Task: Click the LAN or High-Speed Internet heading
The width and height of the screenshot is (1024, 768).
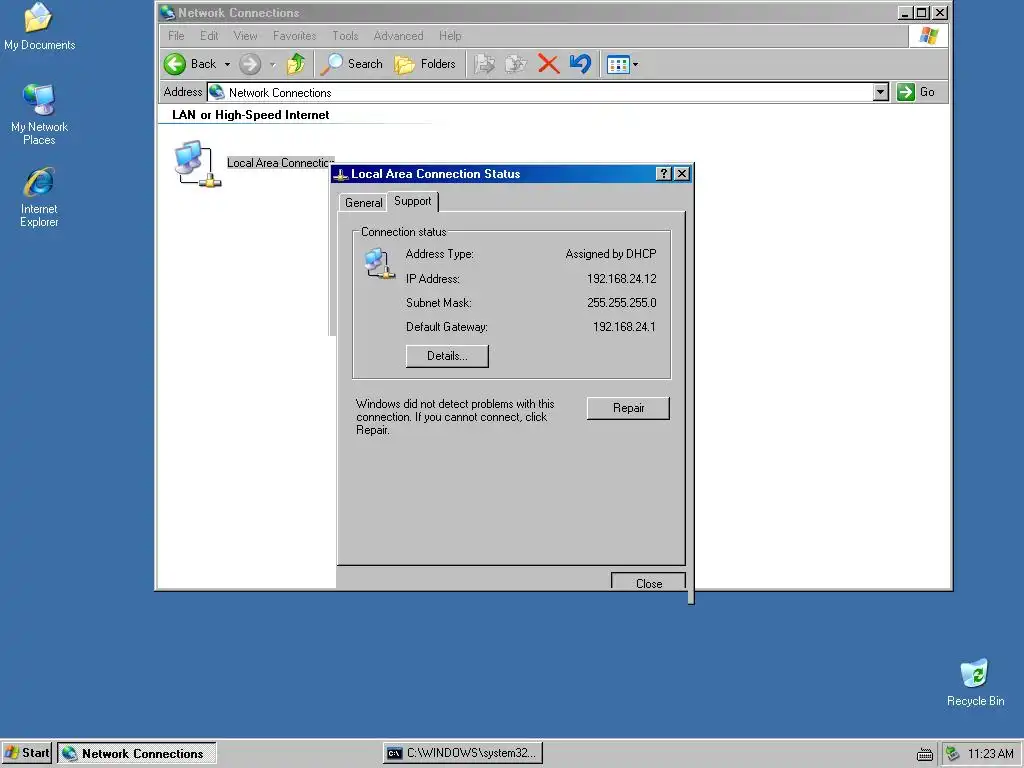Action: pos(250,115)
